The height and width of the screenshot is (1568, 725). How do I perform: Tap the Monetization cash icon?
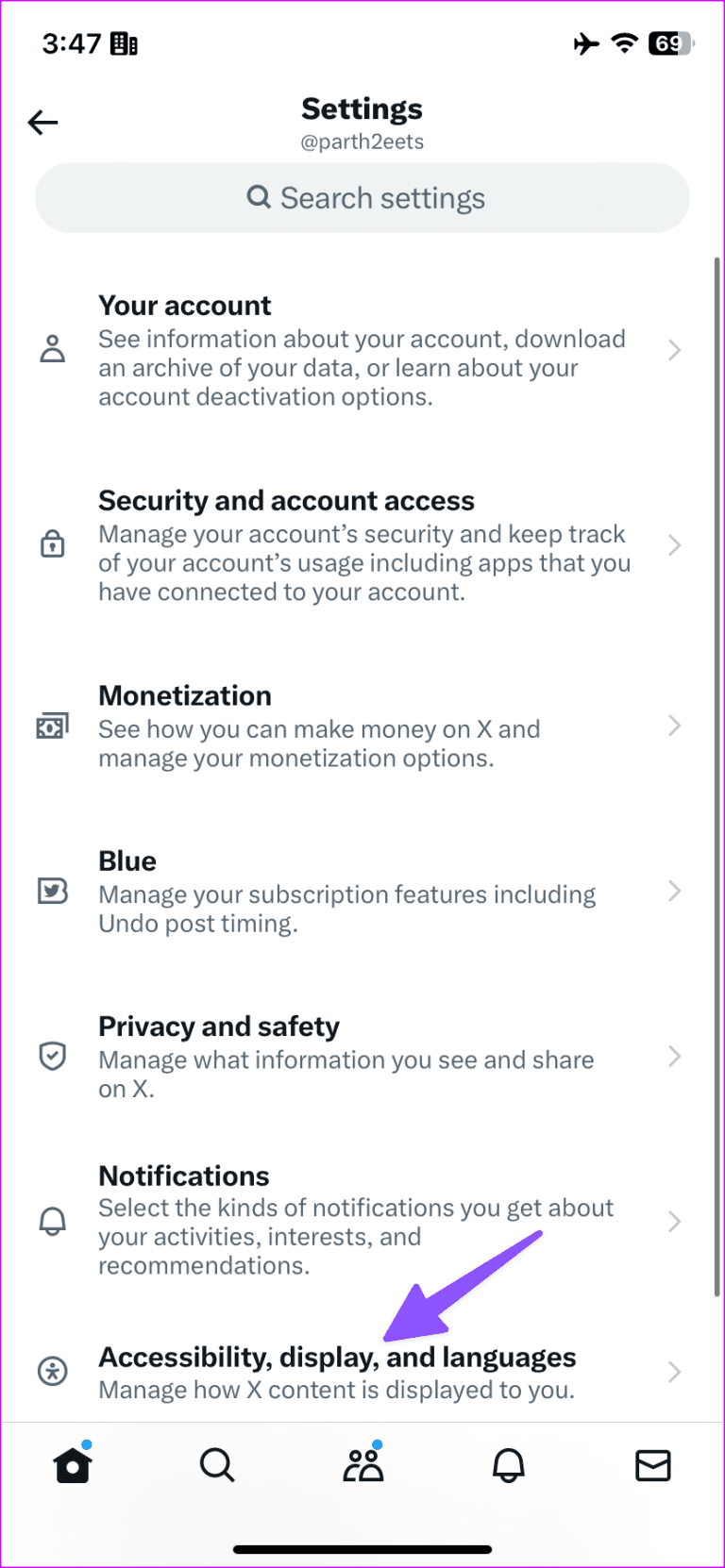53,725
